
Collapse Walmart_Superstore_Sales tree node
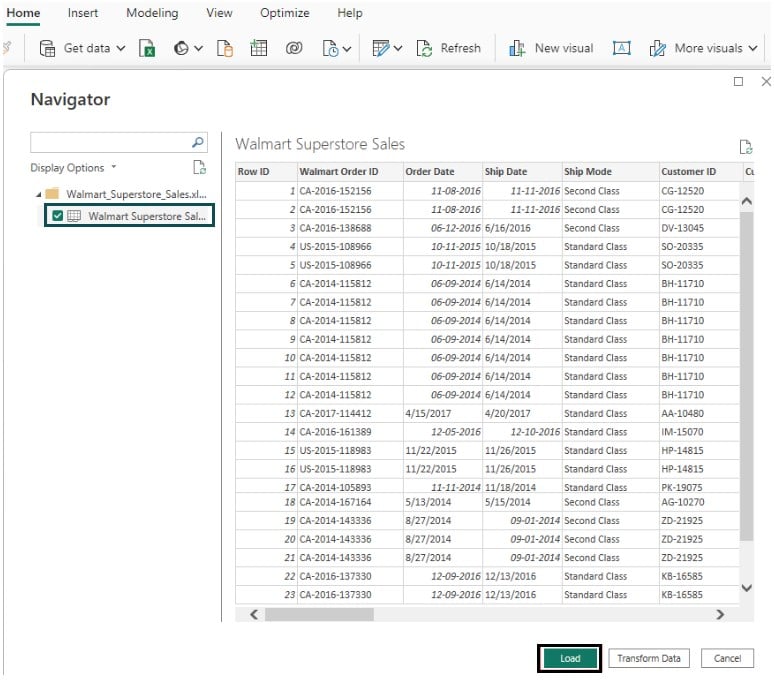click(39, 194)
